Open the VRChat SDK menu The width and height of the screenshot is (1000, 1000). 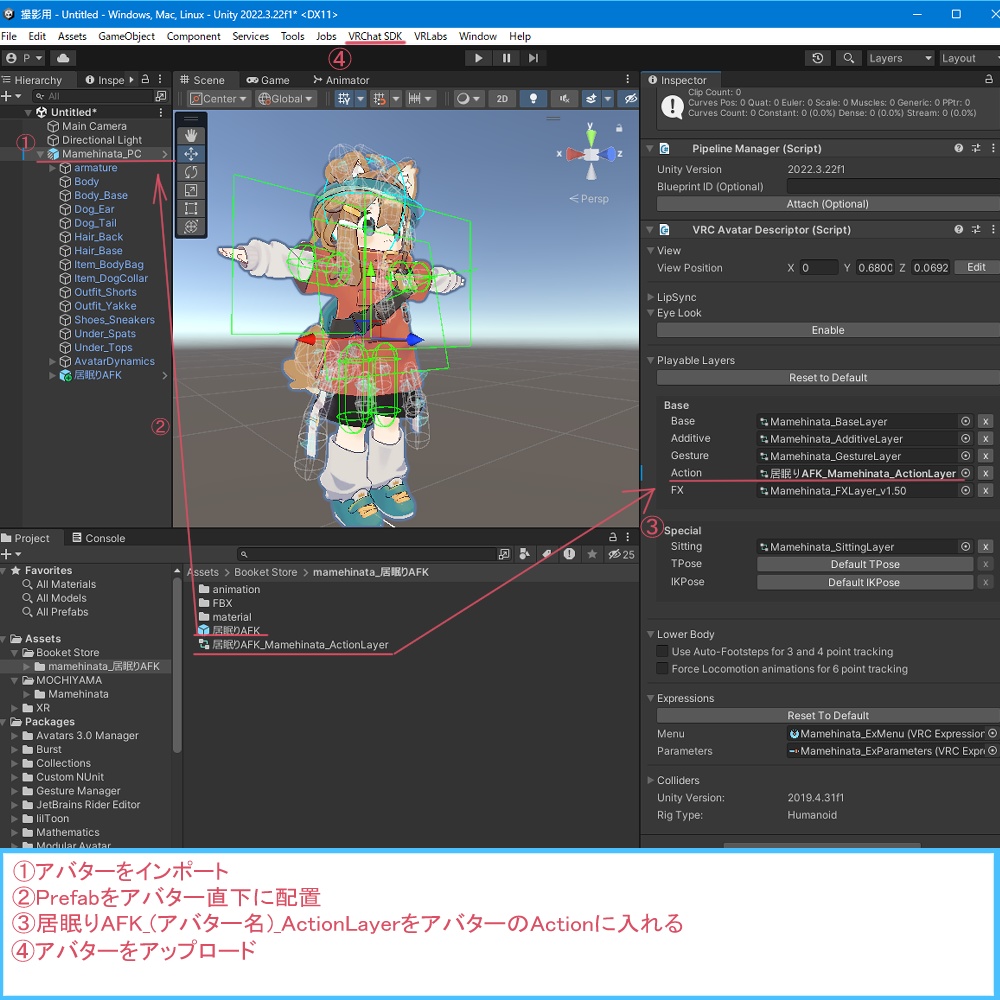click(x=375, y=36)
